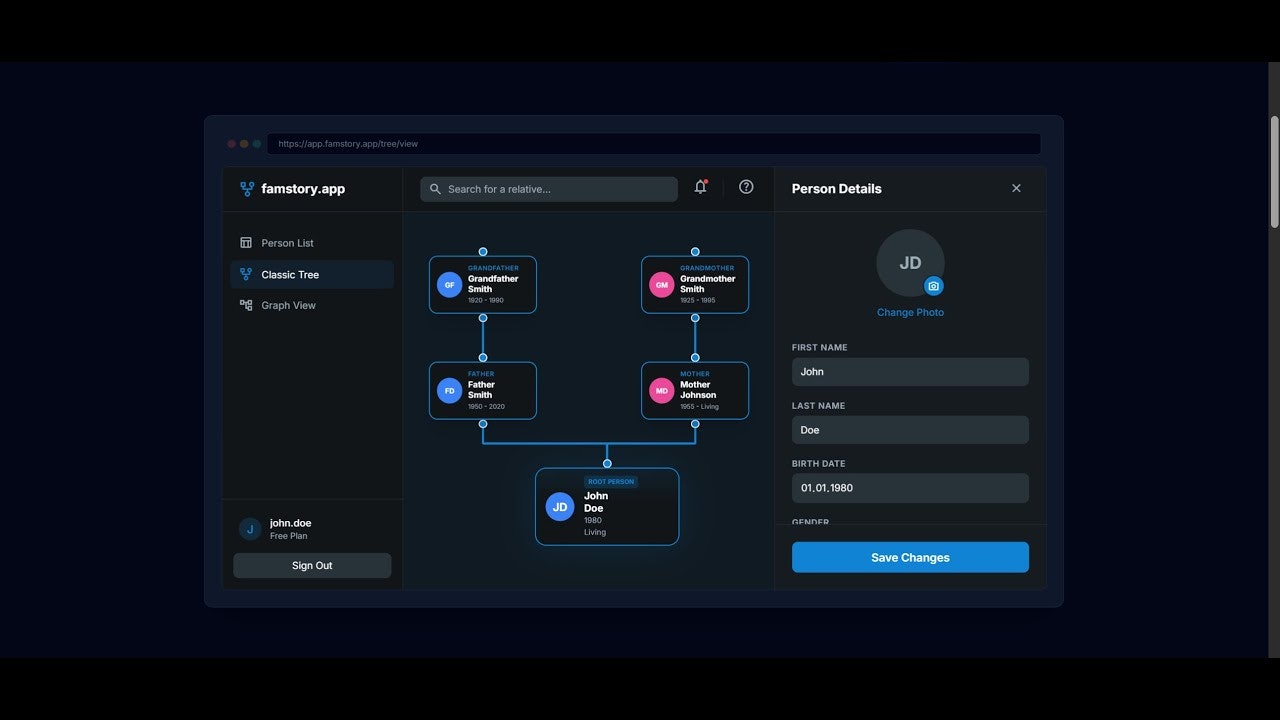Click the top connector node above Grandfather card
Viewport: 1280px width, 720px height.
tap(483, 252)
